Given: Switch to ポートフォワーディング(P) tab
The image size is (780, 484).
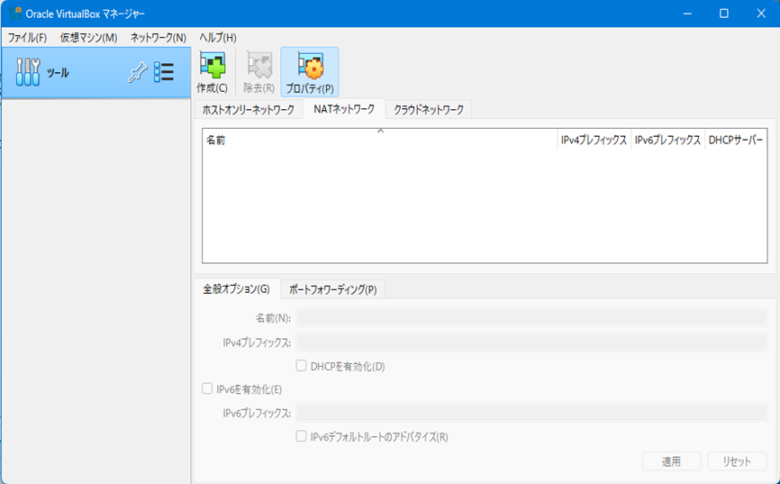Looking at the screenshot, I should coord(333,290).
